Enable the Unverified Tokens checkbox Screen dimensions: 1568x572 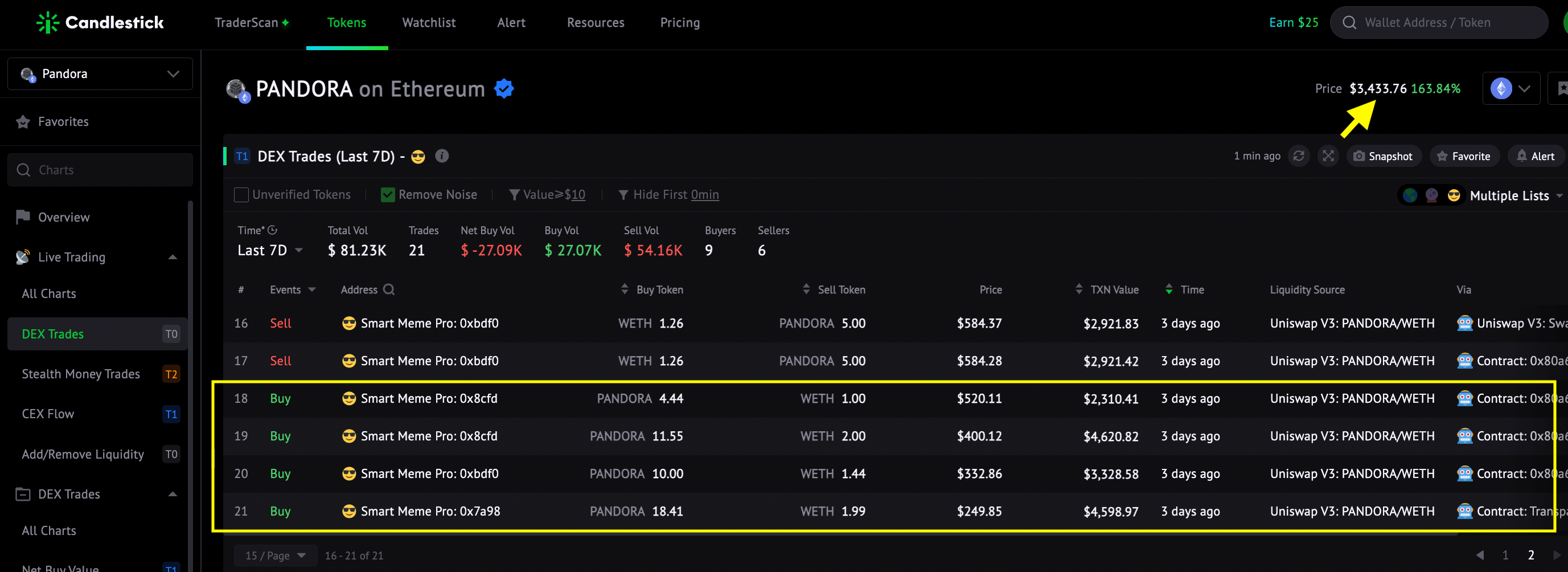point(241,194)
